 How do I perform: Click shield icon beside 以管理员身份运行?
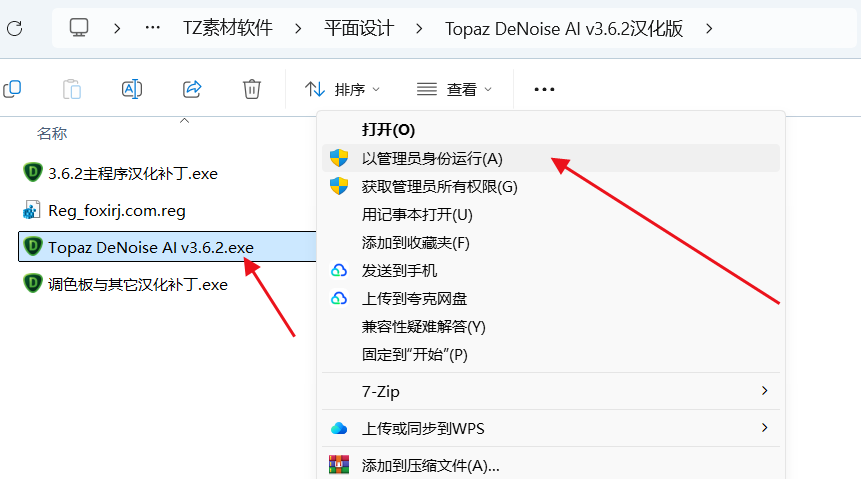point(339,158)
